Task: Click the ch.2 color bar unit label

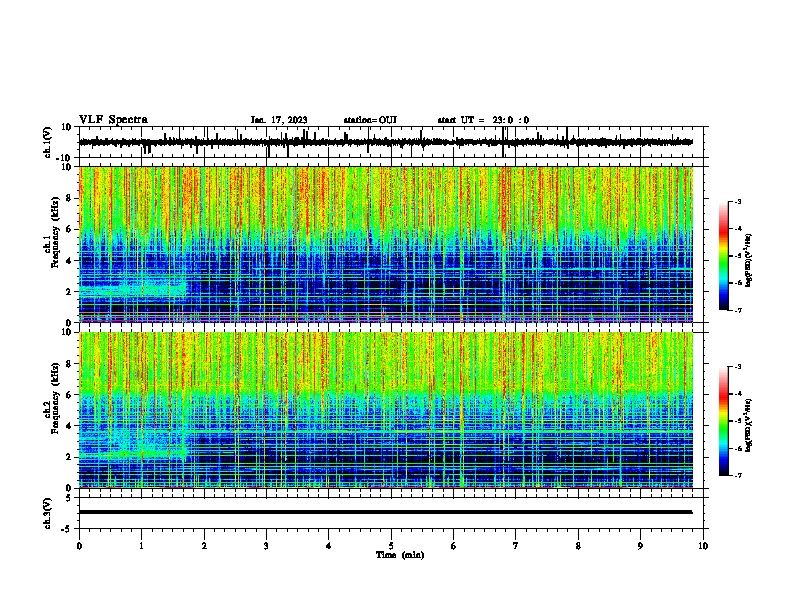Action: click(749, 425)
